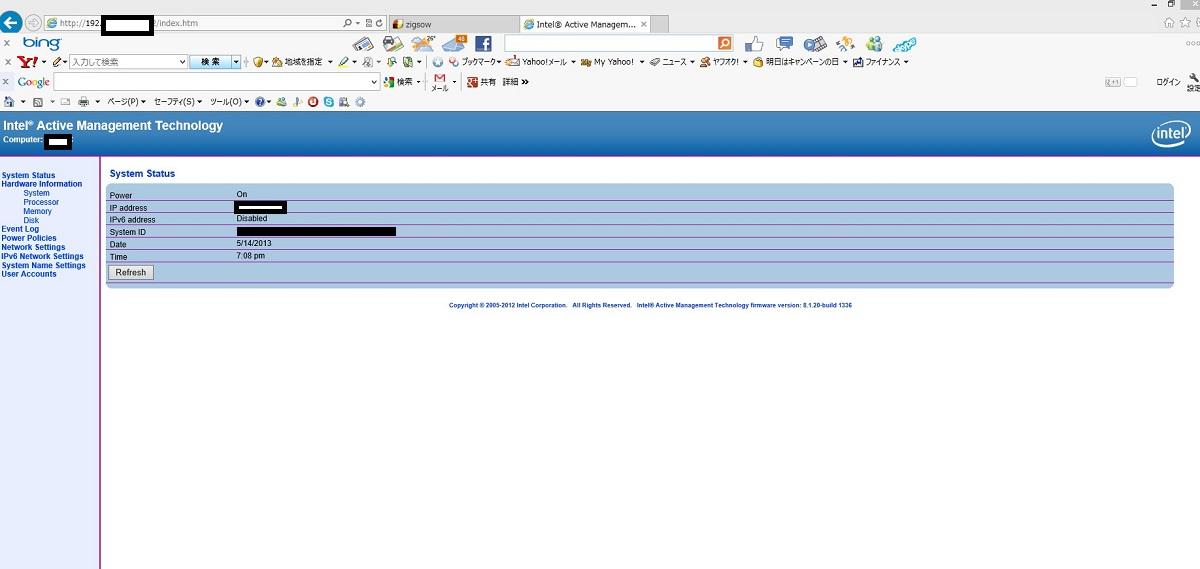Open the Power Policies link

pyautogui.click(x=29, y=238)
